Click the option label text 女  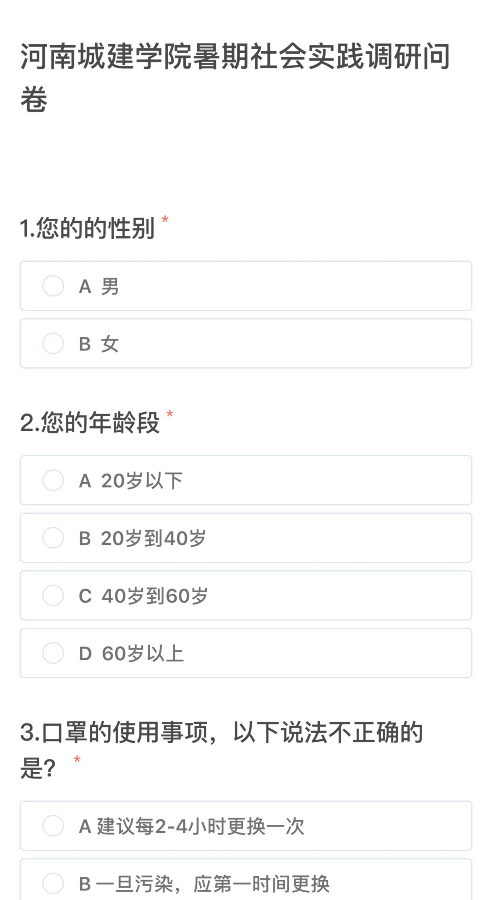110,344
